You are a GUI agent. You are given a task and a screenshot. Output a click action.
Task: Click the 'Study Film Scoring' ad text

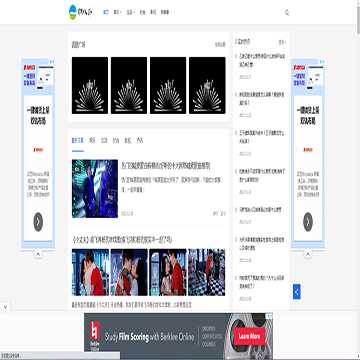pyautogui.click(x=149, y=337)
